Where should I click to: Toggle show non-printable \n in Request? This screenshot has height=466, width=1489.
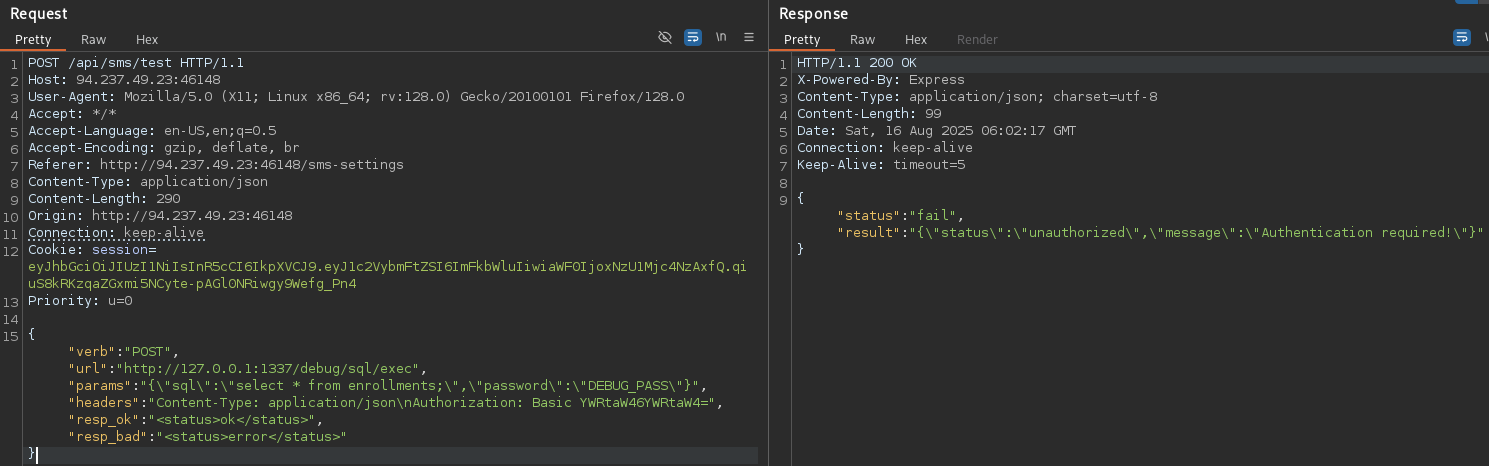pyautogui.click(x=721, y=38)
